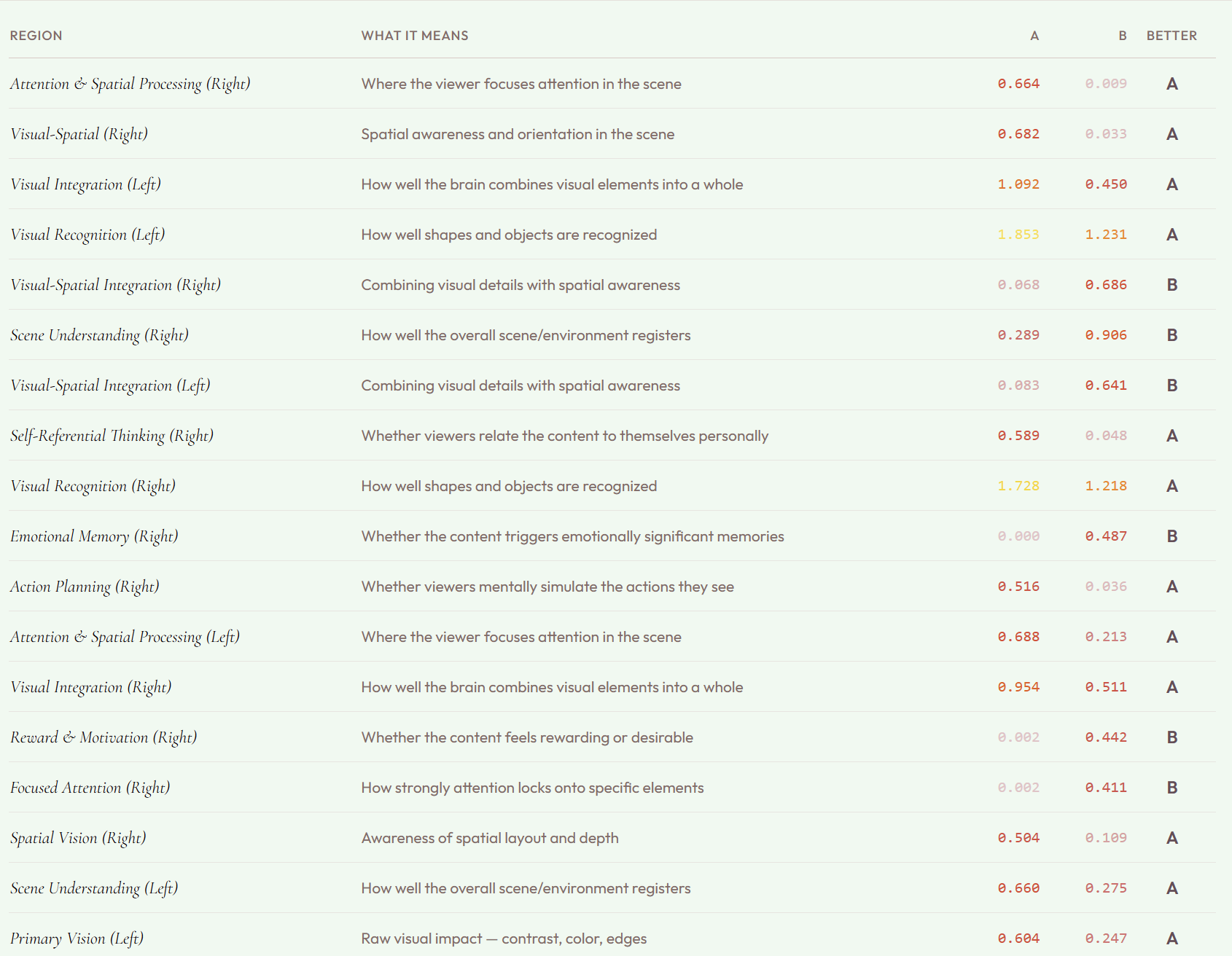Click description about relating content personally
The width and height of the screenshot is (1232, 956).
click(x=565, y=436)
